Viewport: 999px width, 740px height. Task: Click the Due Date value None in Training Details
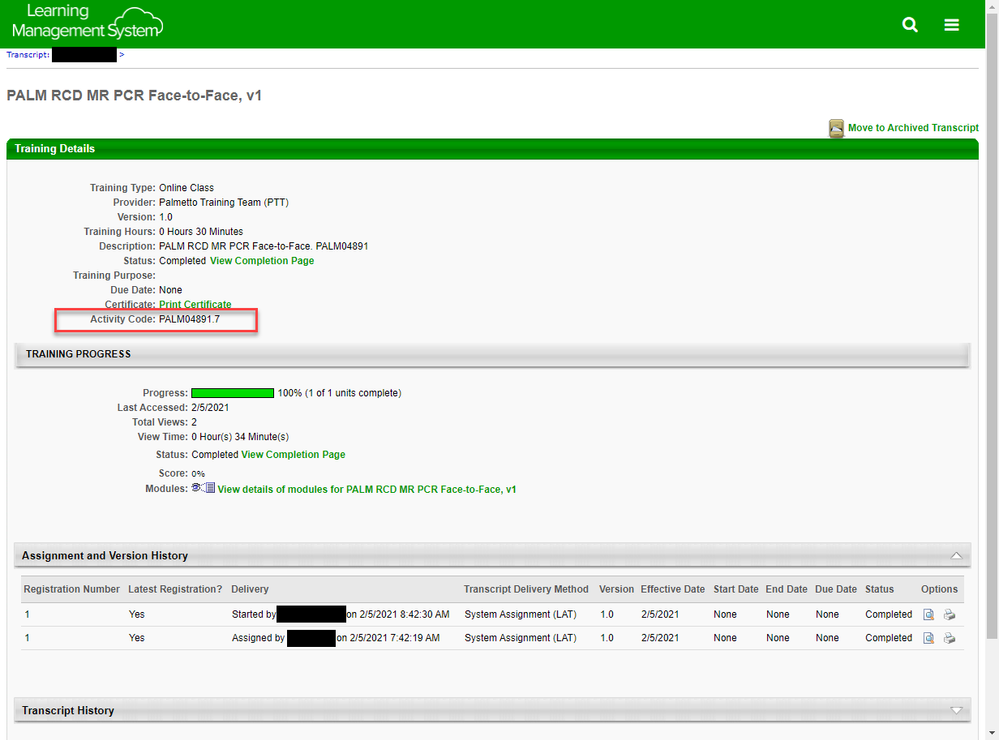(170, 290)
